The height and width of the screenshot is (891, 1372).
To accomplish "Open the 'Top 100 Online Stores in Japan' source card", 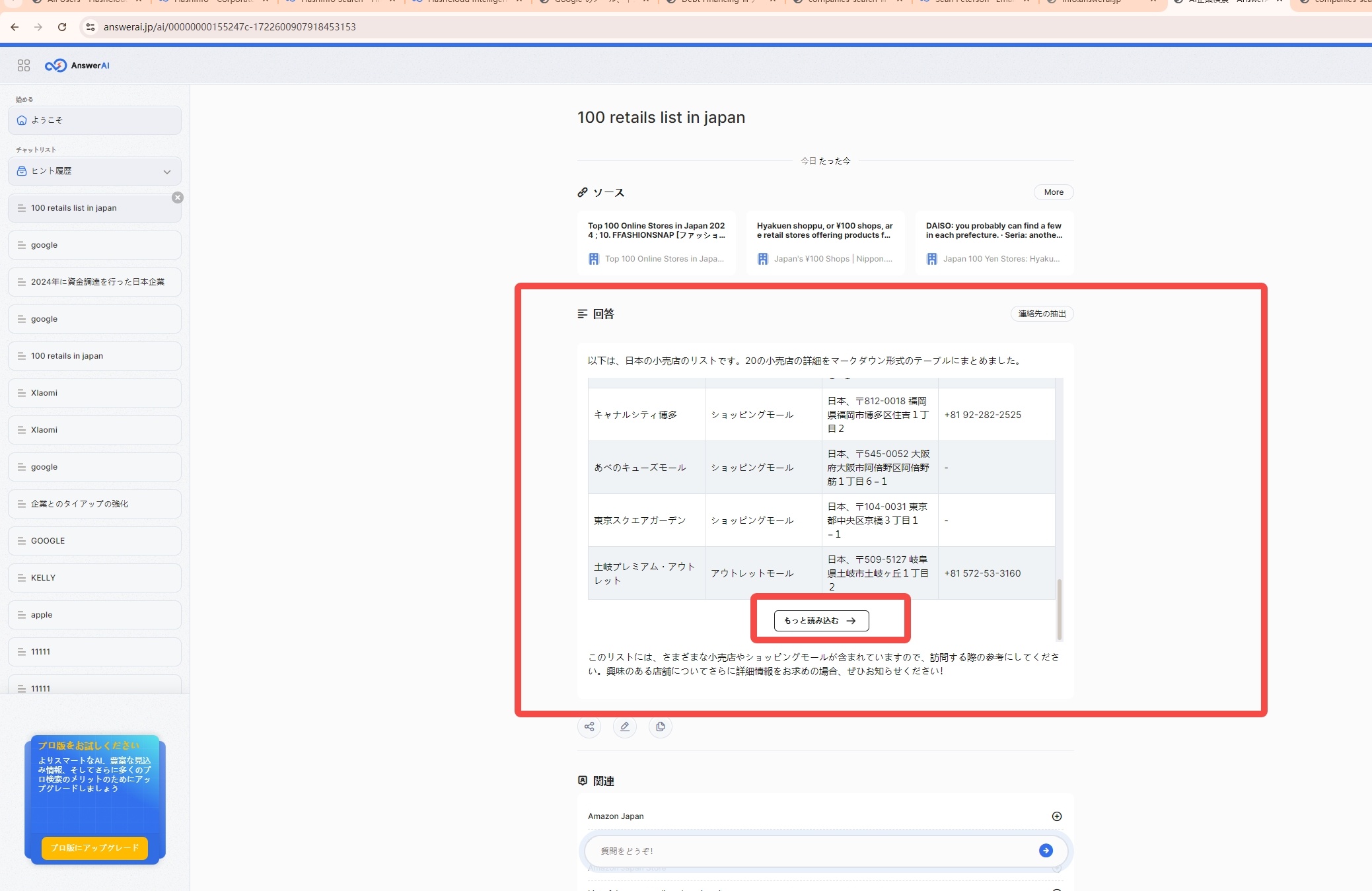I will point(657,242).
